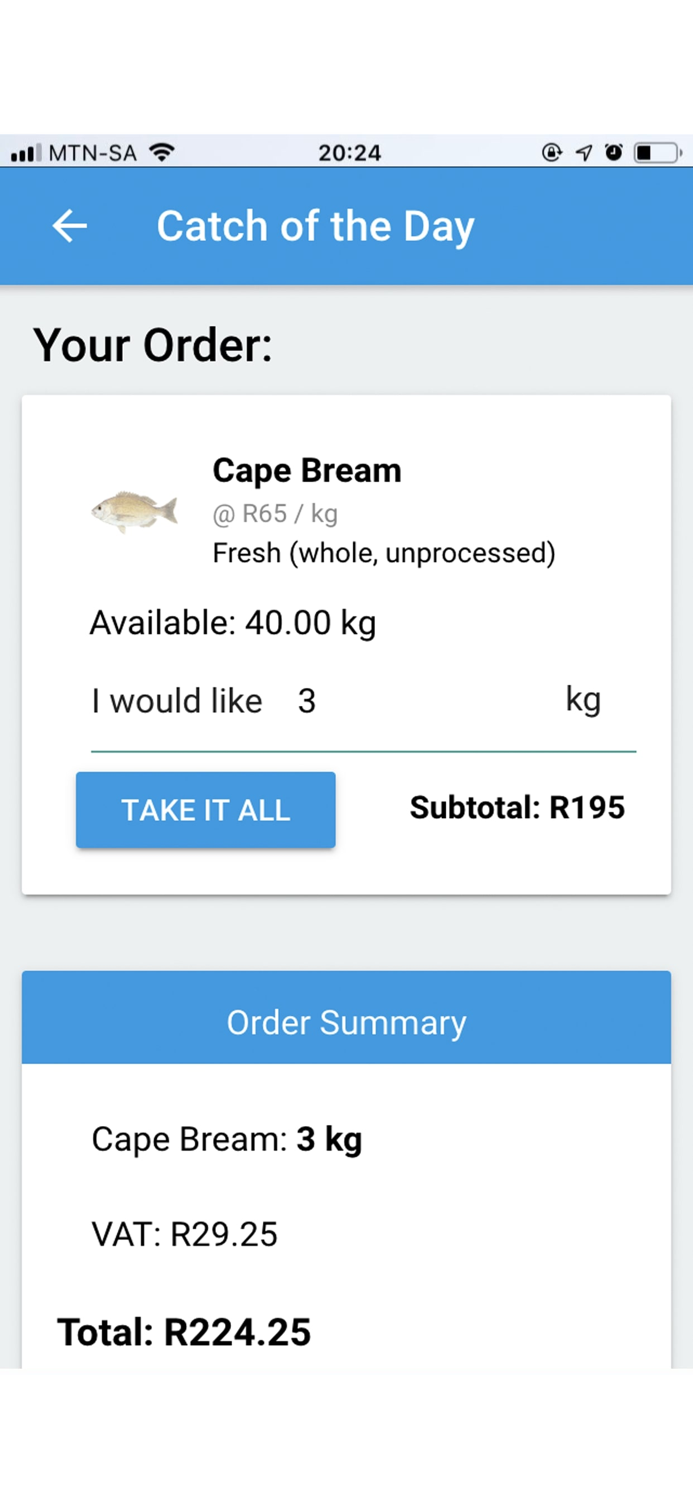The width and height of the screenshot is (693, 1500).
Task: Tap the MTN-SA carrier label
Action: click(x=92, y=153)
